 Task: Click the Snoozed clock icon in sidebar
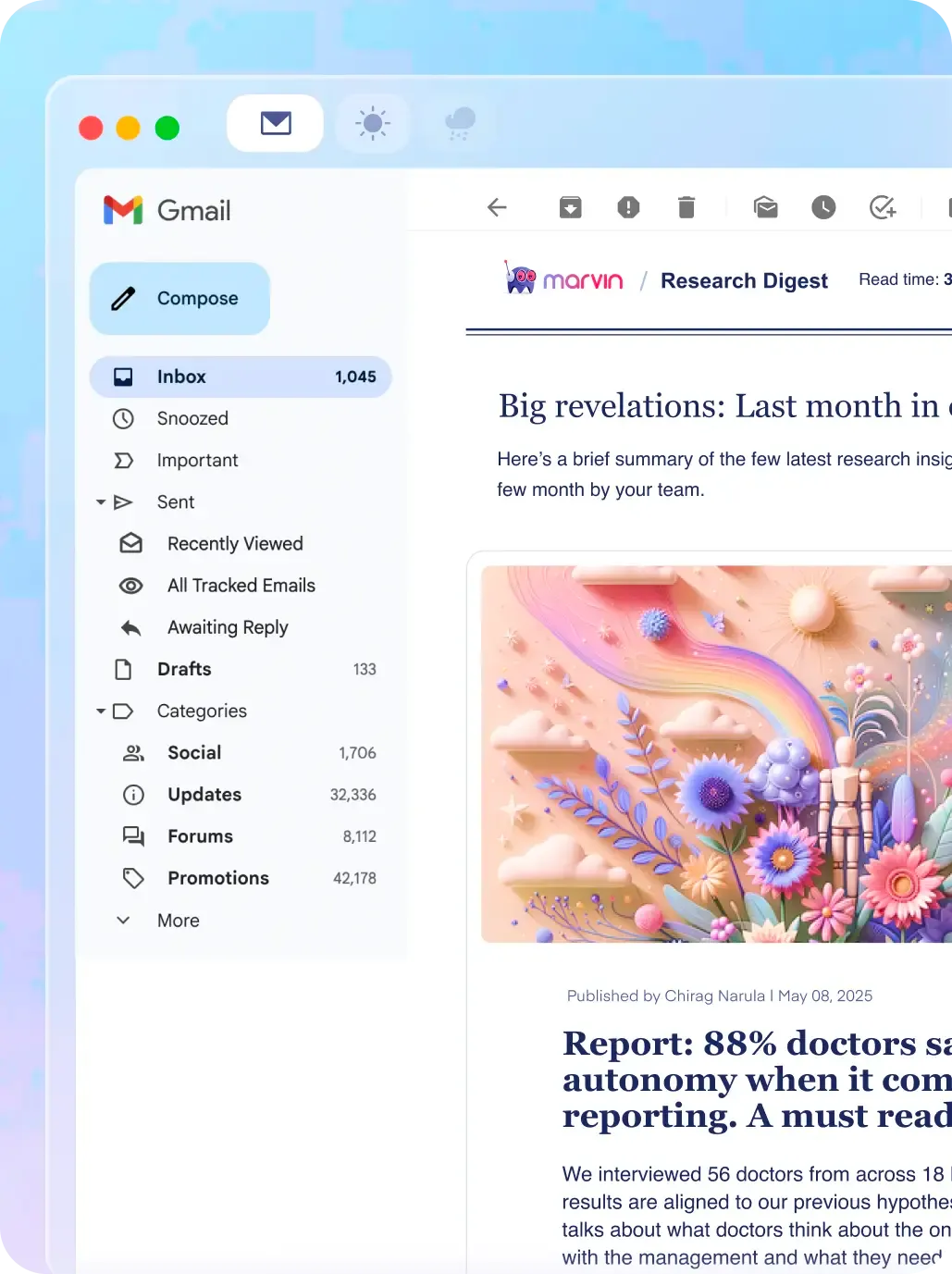123,418
